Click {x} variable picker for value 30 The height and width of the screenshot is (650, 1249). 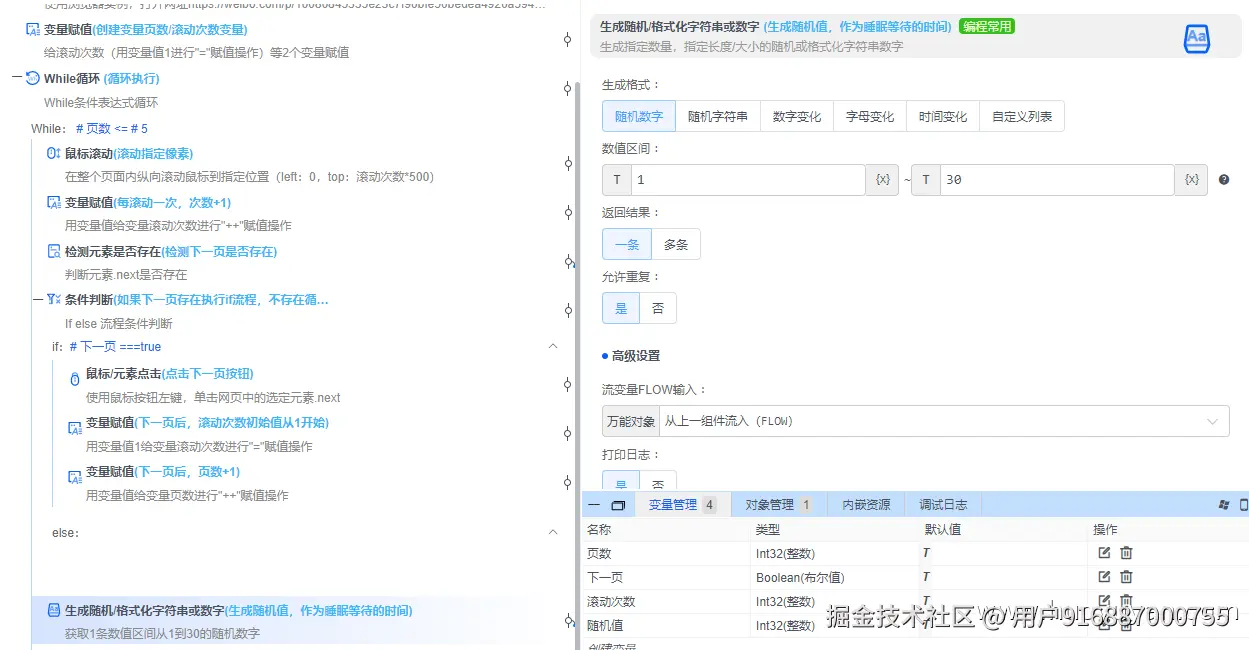pos(1191,180)
